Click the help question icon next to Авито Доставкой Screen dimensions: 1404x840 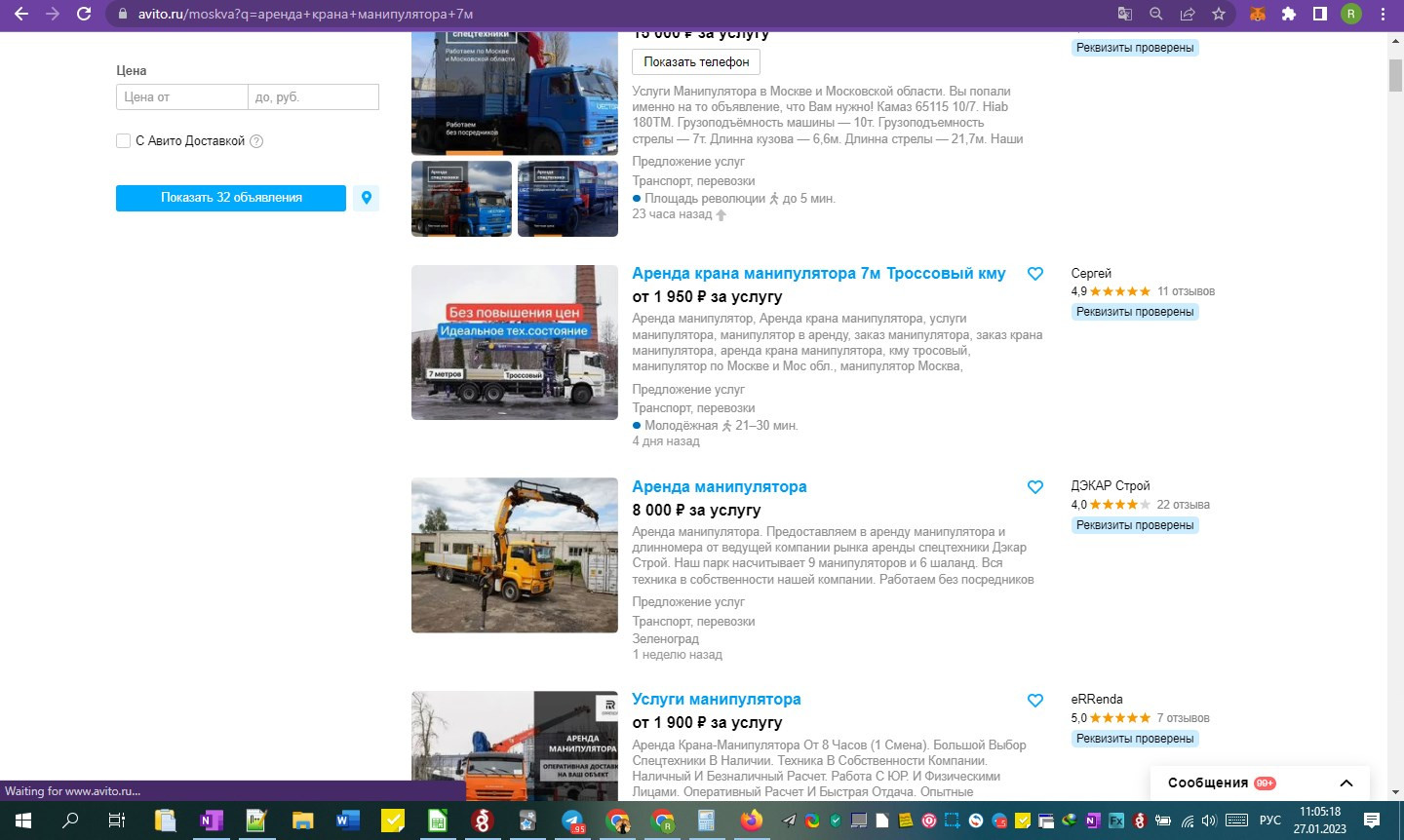coord(256,141)
